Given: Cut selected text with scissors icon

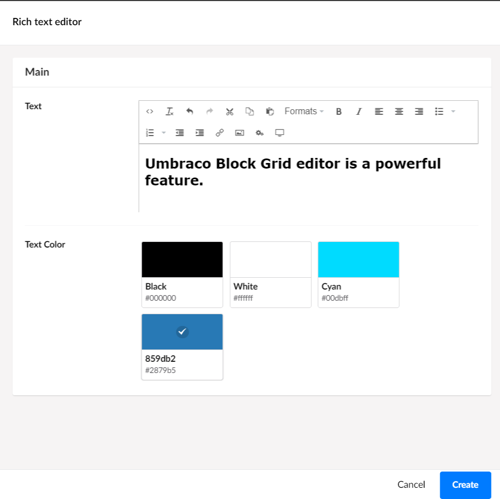Looking at the screenshot, I should tap(230, 111).
